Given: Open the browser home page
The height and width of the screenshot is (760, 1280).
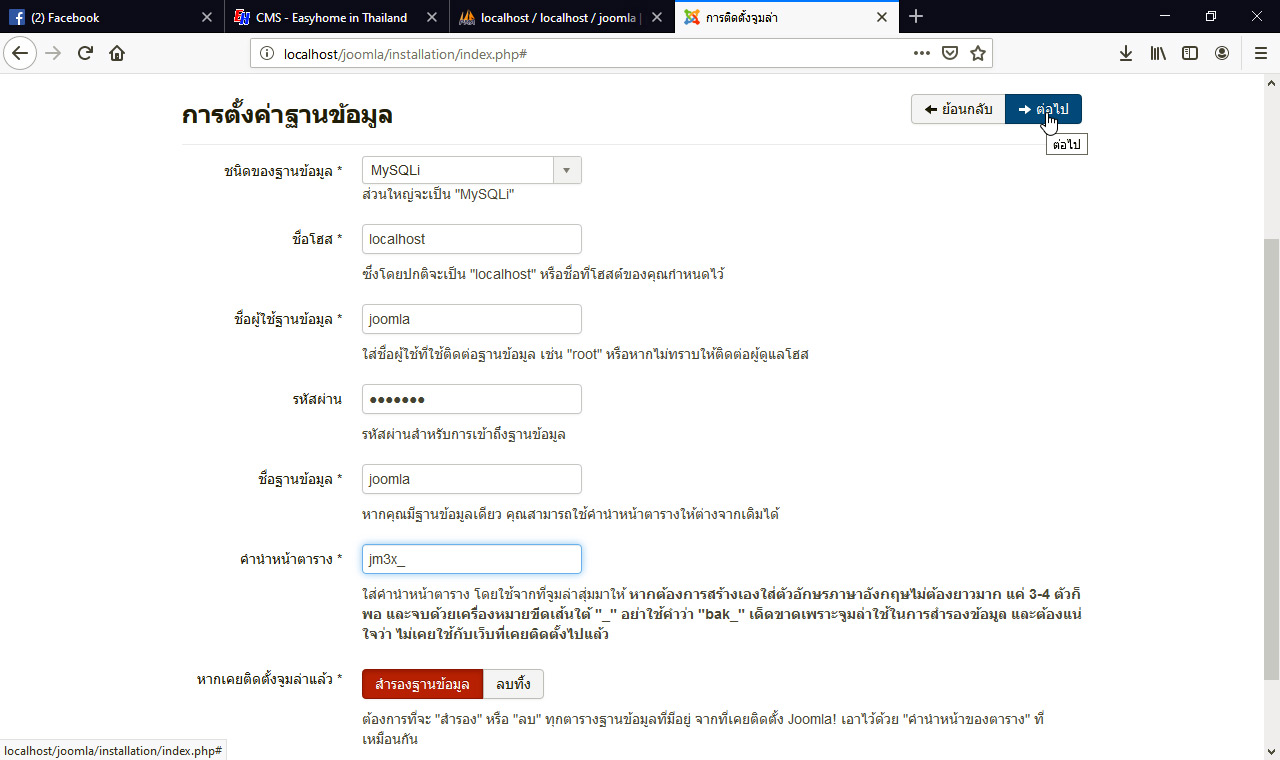Looking at the screenshot, I should click(x=117, y=53).
